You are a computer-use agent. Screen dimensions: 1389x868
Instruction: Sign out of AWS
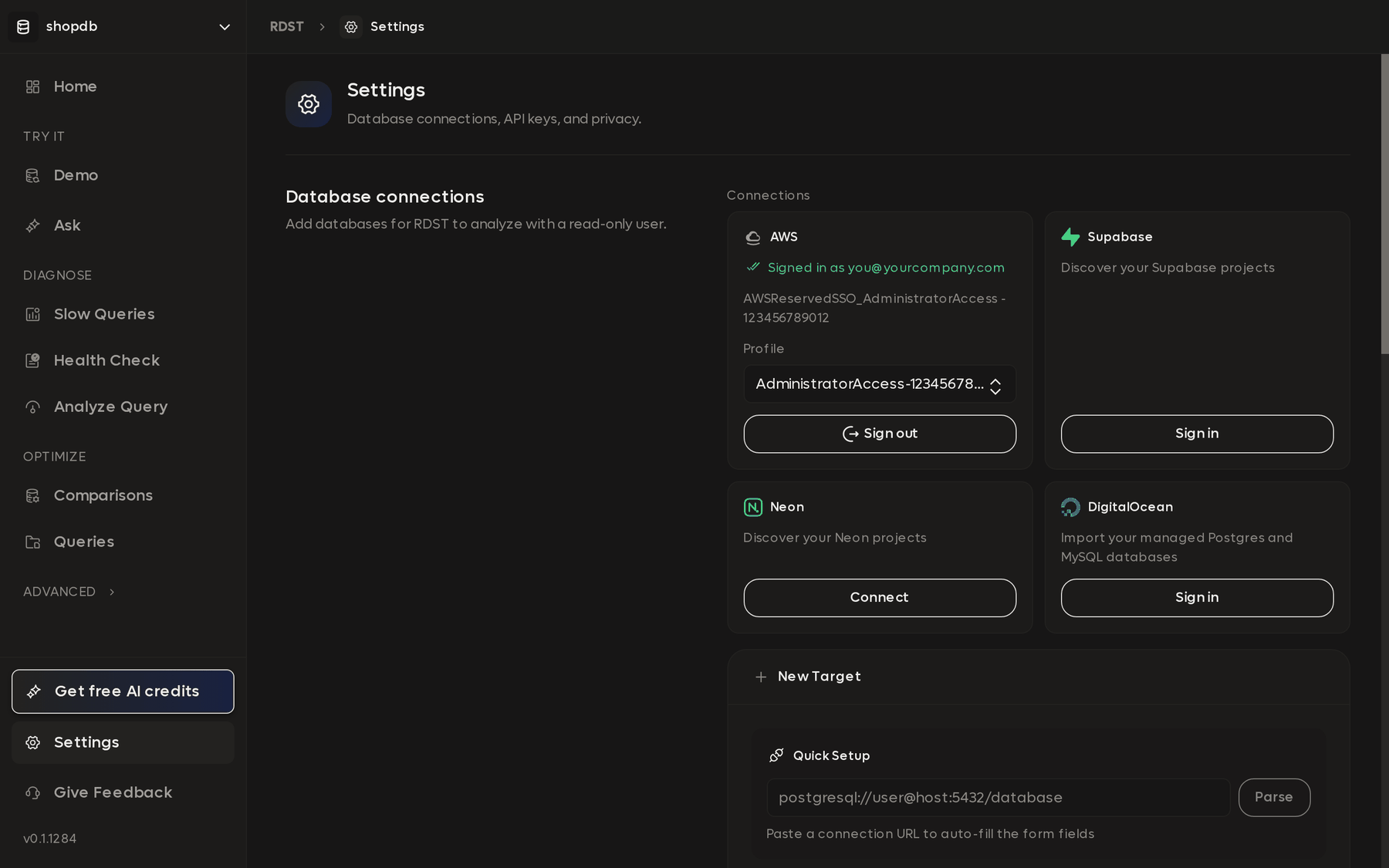pyautogui.click(x=880, y=434)
